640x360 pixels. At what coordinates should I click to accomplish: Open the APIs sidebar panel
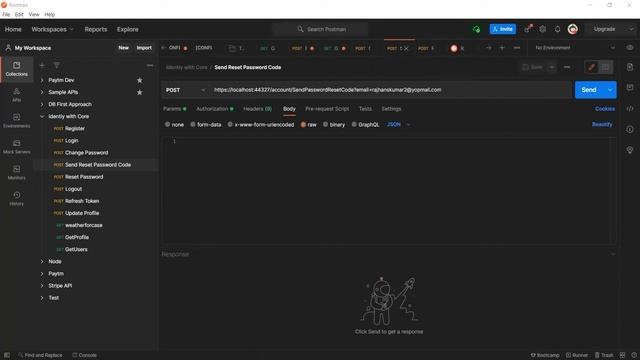[x=16, y=95]
